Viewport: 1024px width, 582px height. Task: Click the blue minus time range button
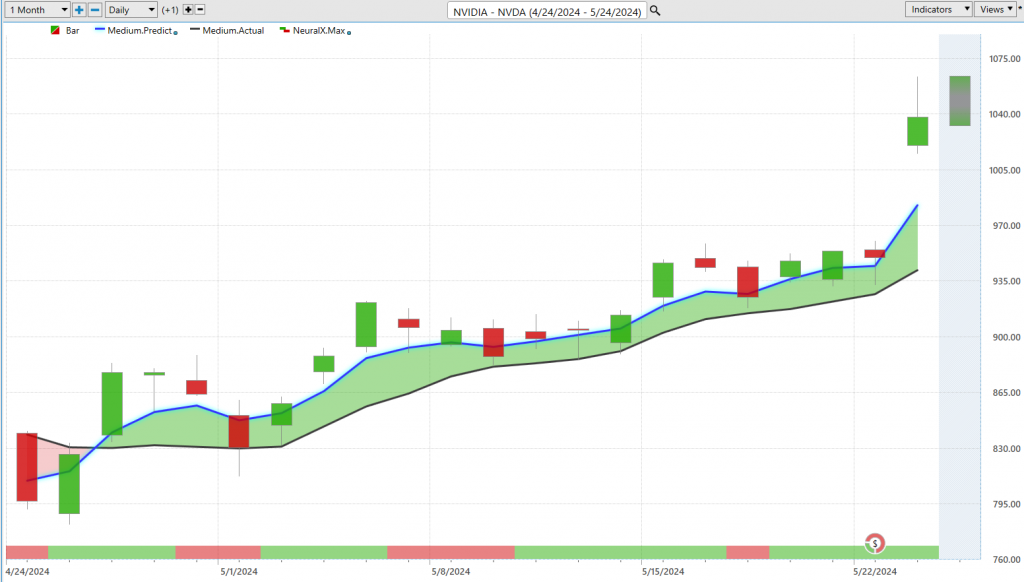click(x=94, y=9)
